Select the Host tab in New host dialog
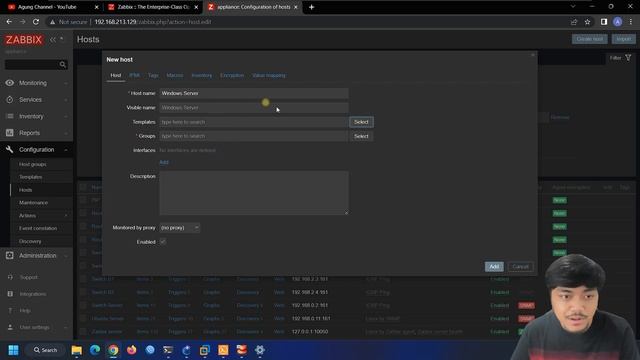The image size is (640, 360). click(x=116, y=76)
